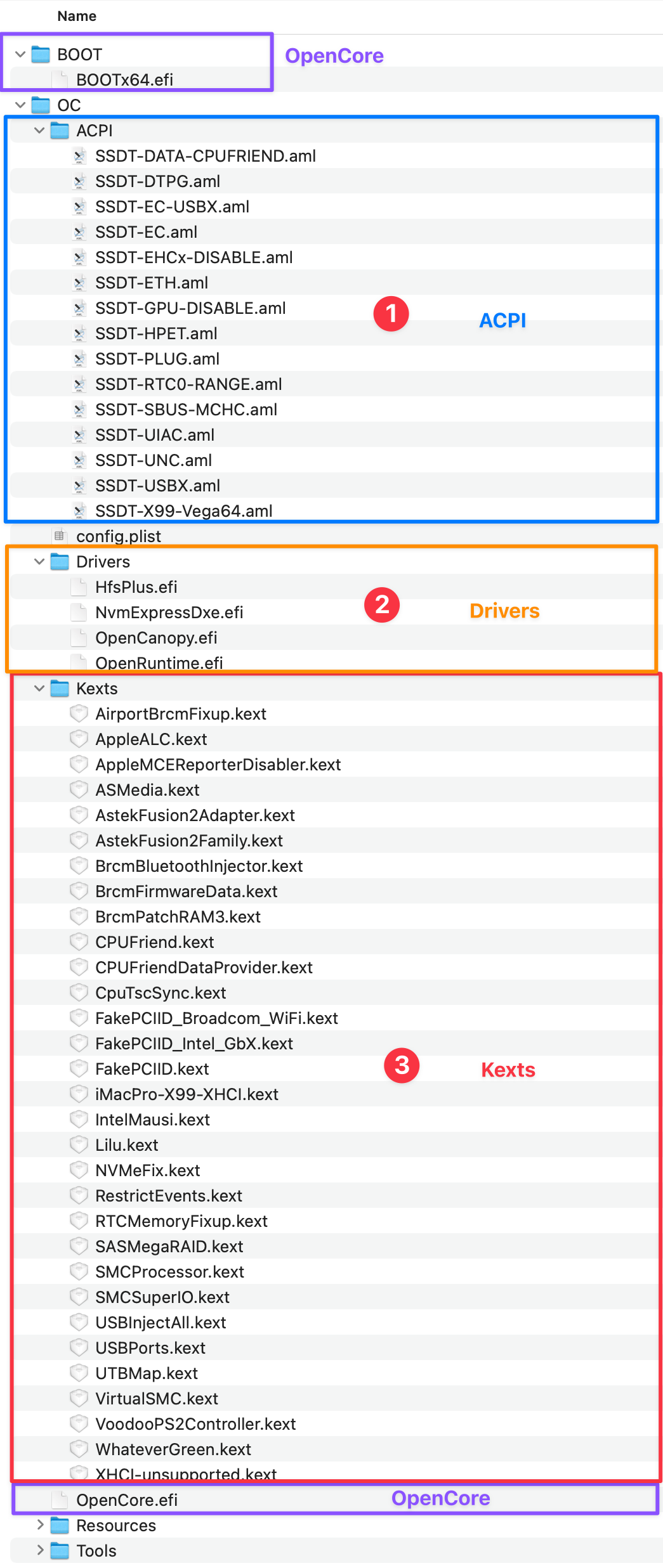Image resolution: width=663 pixels, height=1568 pixels.
Task: Click the AppleALC.kext shield icon
Action: (x=79, y=739)
